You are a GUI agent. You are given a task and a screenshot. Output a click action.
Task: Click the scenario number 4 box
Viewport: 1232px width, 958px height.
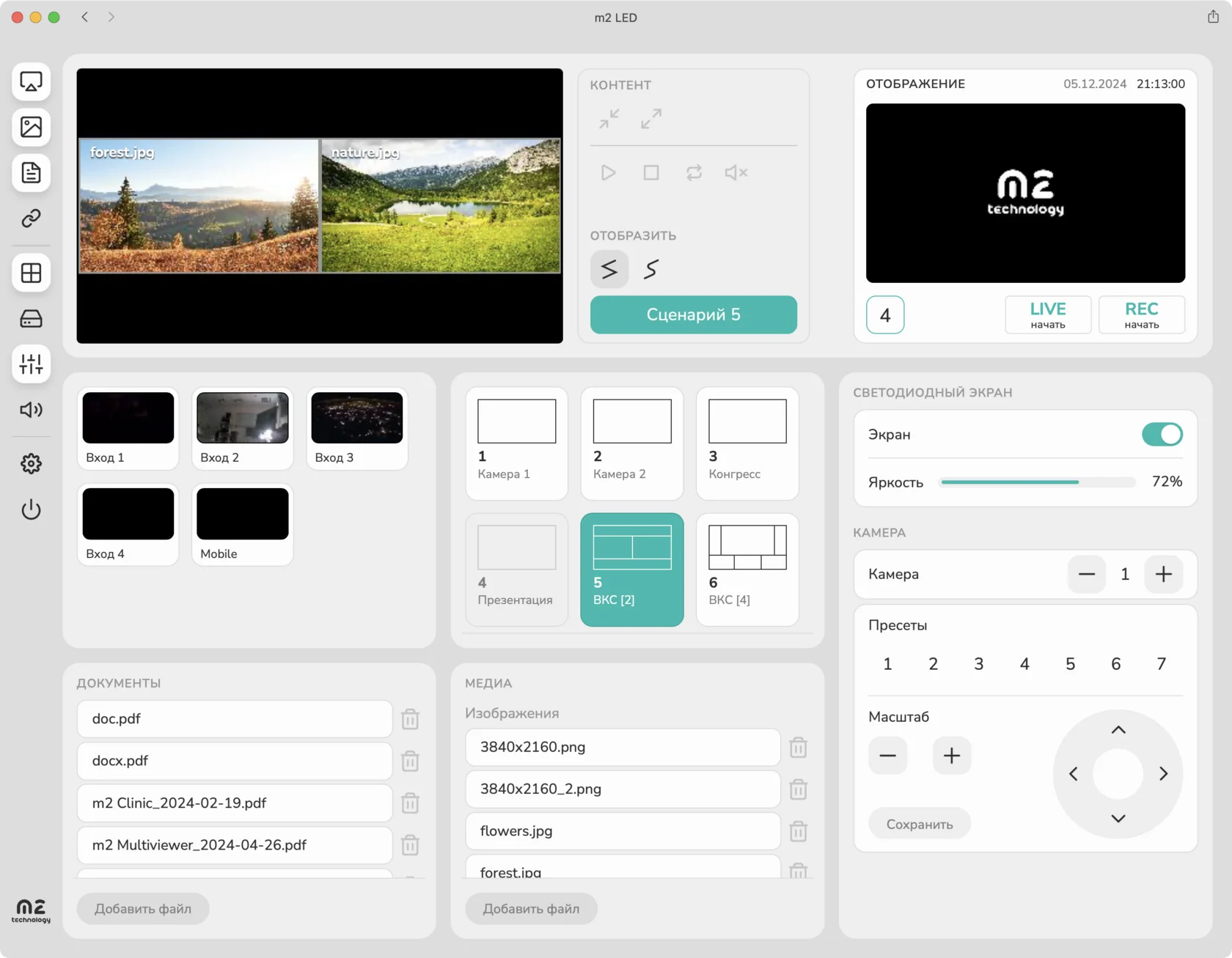[885, 315]
